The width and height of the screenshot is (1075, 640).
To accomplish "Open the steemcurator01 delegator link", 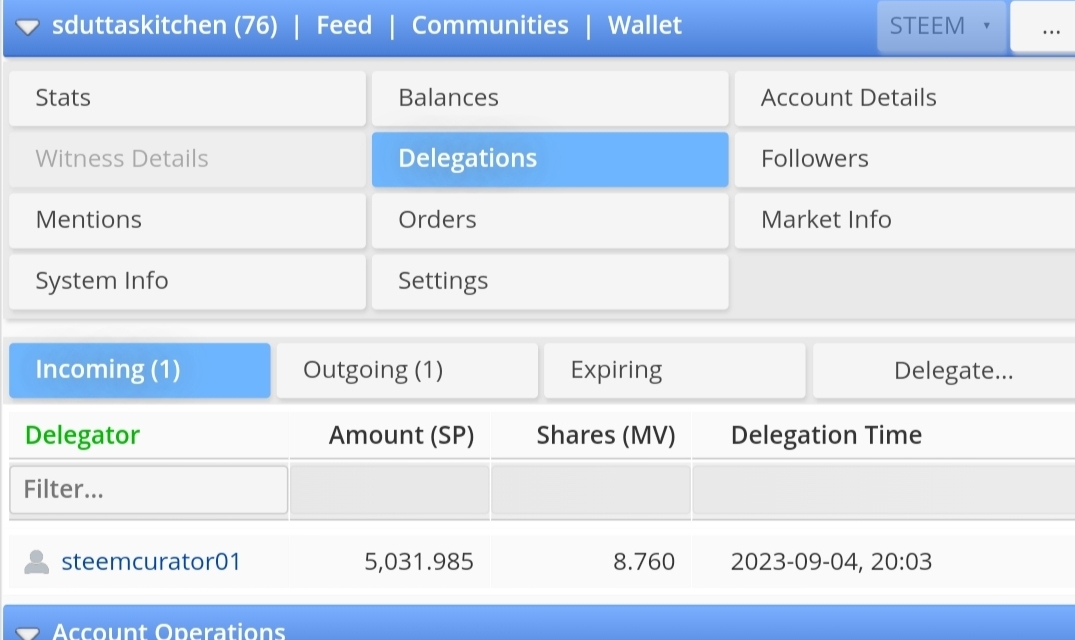I will point(152,562).
